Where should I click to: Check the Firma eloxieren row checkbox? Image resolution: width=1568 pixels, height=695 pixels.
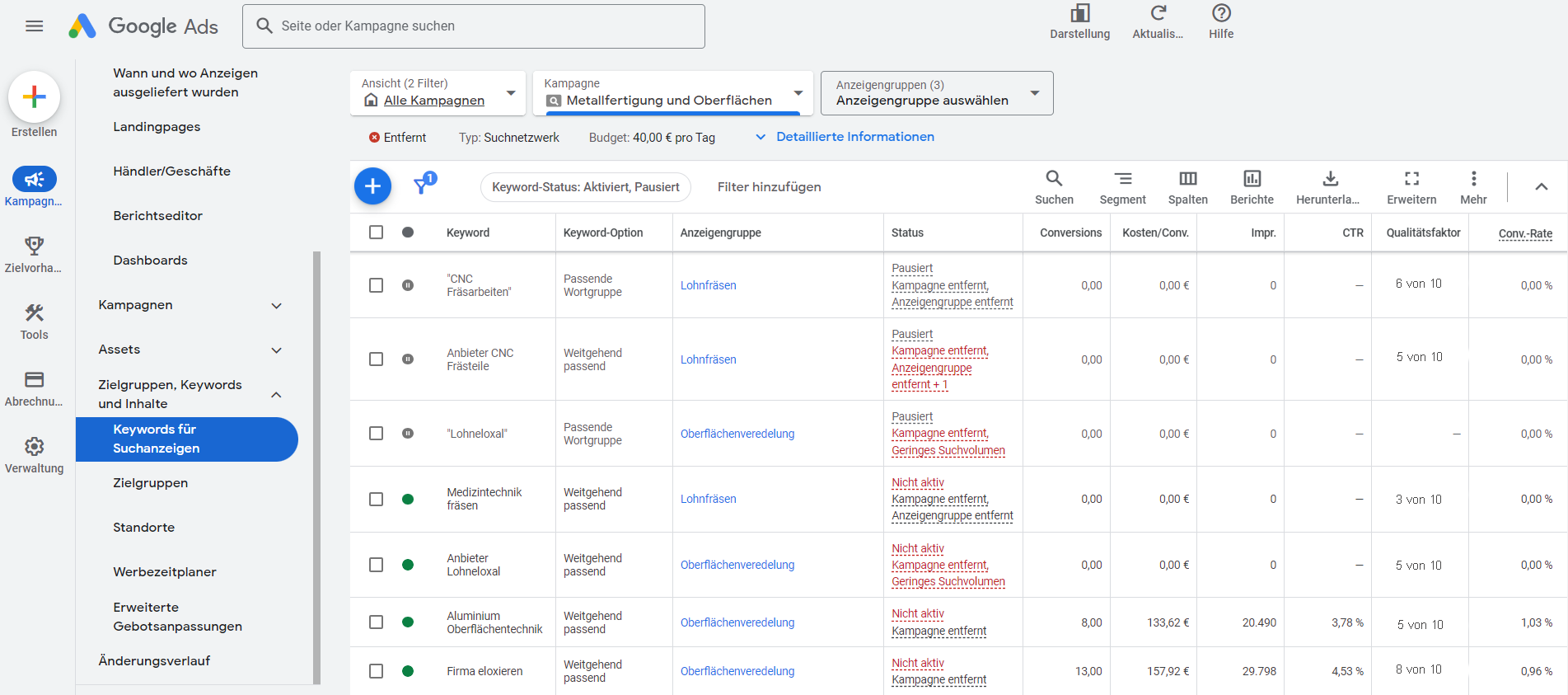tap(376, 671)
